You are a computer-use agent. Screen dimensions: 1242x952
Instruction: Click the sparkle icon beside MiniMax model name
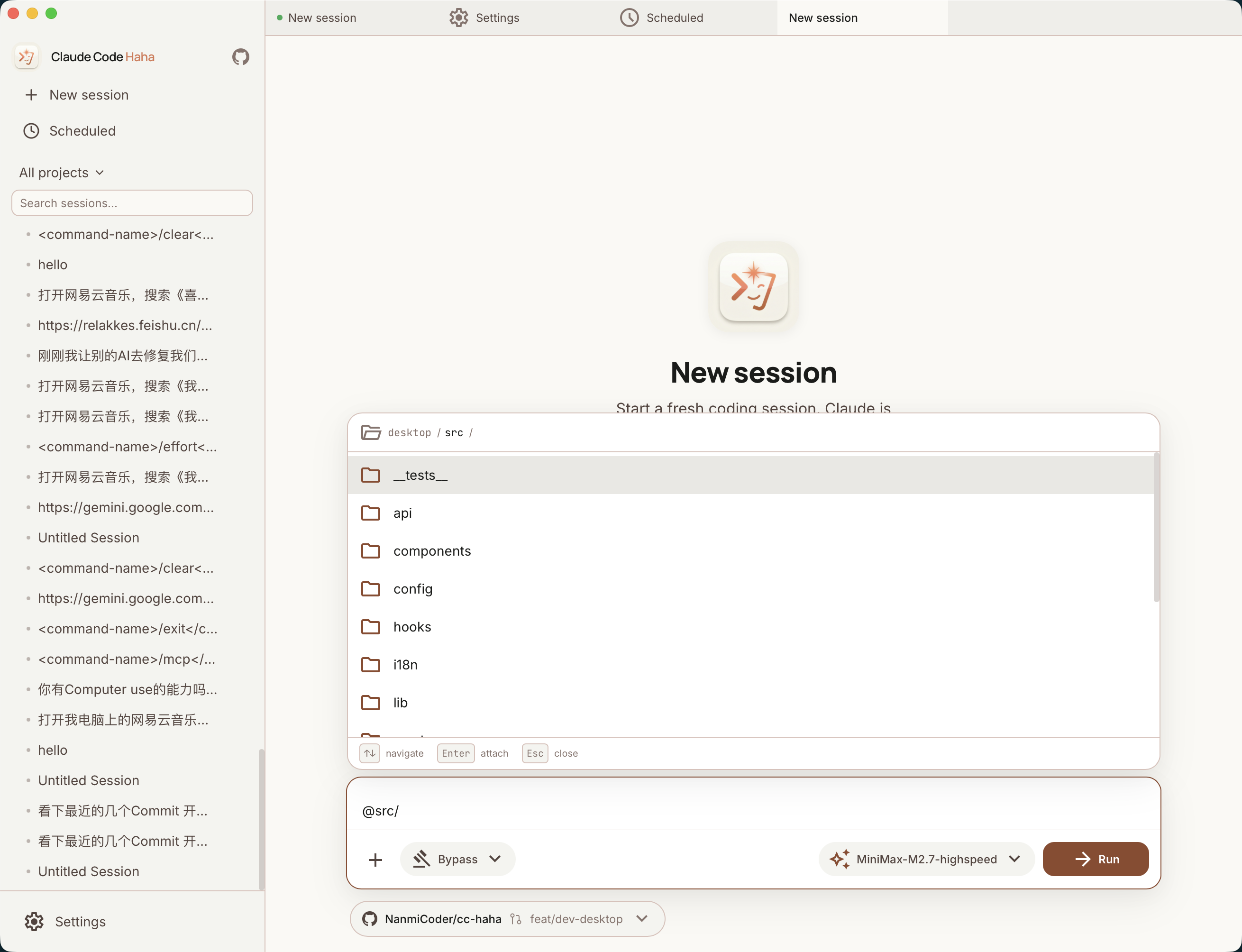point(840,859)
